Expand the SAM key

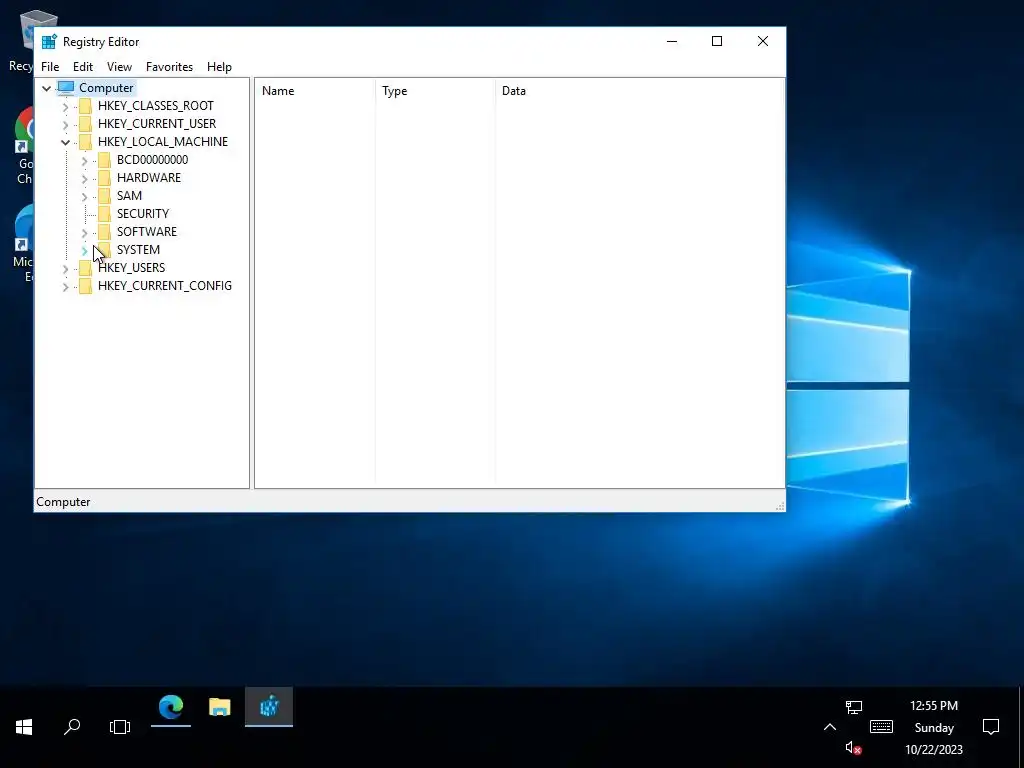click(x=84, y=196)
